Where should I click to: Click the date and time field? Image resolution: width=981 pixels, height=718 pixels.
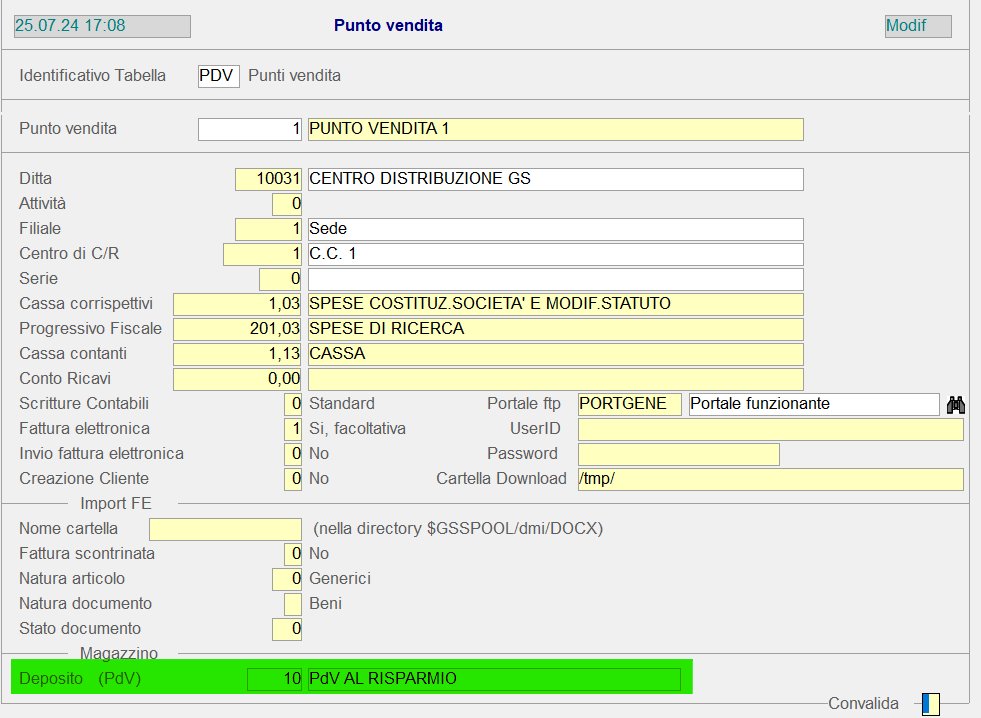pos(101,26)
